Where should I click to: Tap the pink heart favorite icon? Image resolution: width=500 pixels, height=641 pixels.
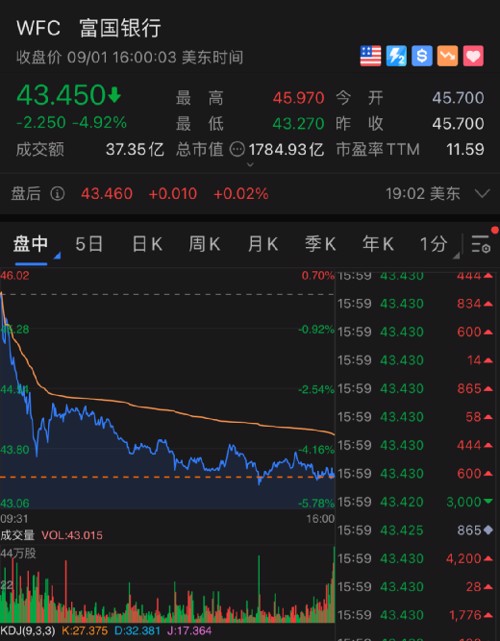(473, 56)
